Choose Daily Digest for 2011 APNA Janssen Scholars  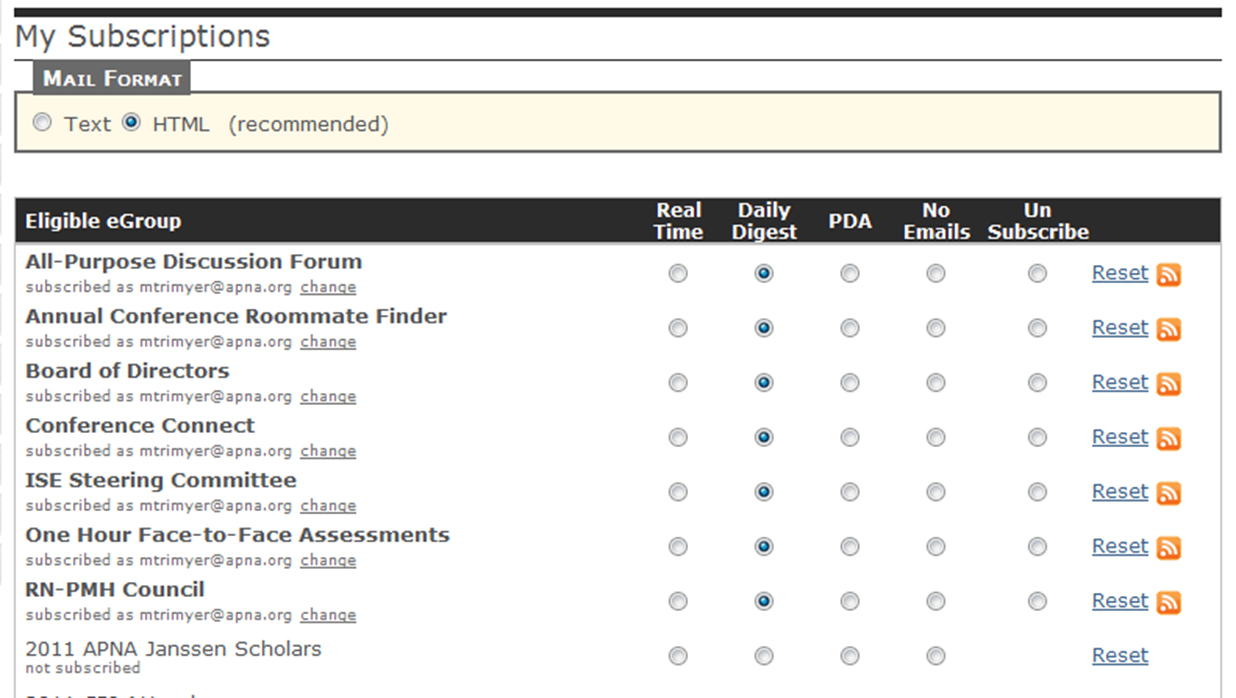(764, 656)
